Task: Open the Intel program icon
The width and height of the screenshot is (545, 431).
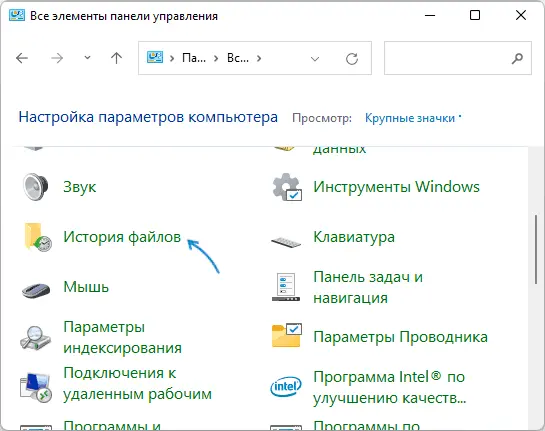Action: (x=286, y=386)
